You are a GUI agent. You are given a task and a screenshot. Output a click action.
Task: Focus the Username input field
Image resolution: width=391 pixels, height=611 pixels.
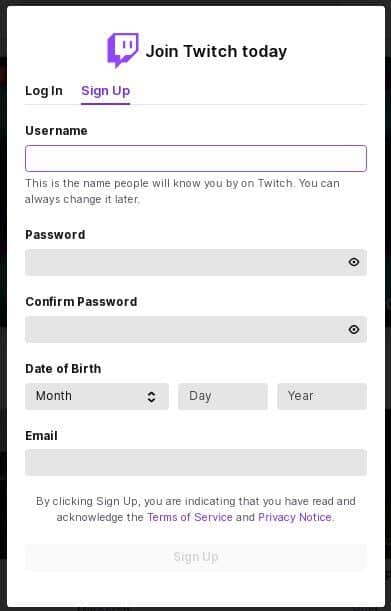pyautogui.click(x=196, y=158)
